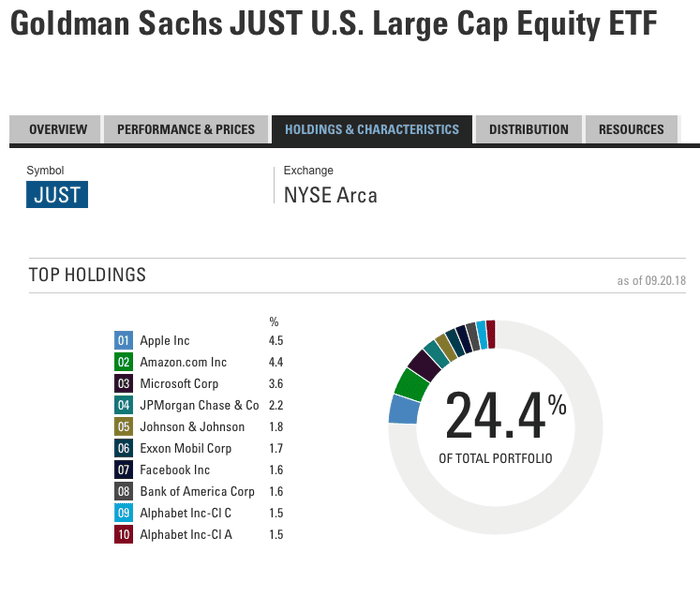The image size is (700, 597).
Task: Open the Overview tab
Action: coord(58,130)
